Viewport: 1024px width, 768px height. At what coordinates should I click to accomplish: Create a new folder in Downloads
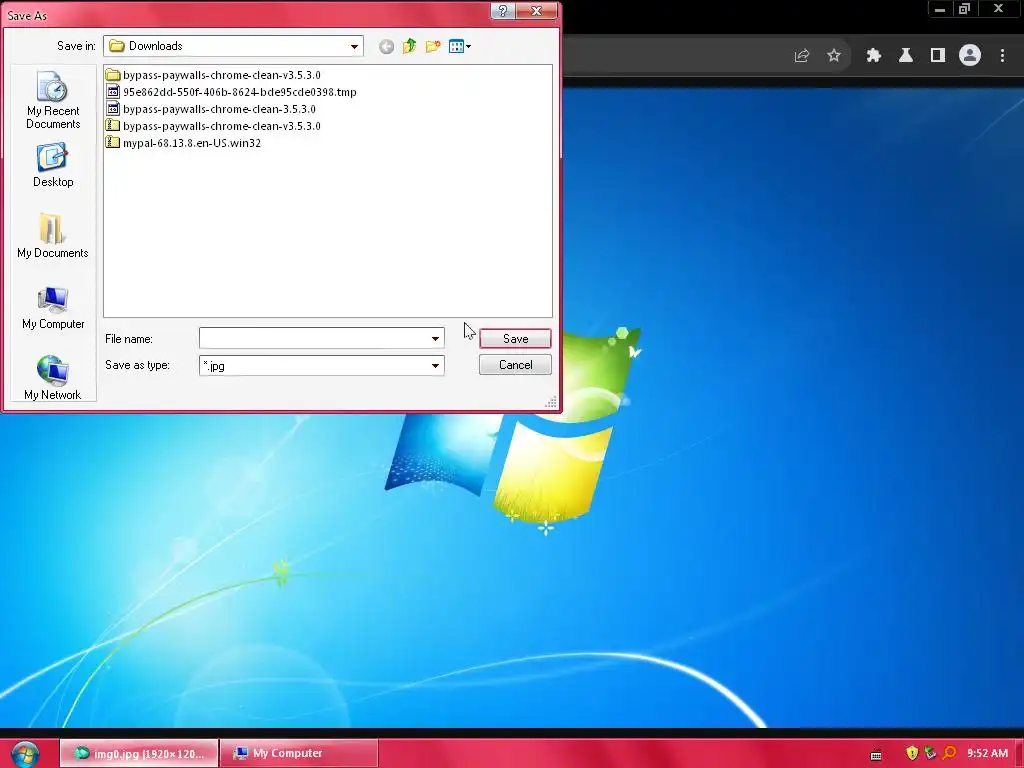click(433, 46)
